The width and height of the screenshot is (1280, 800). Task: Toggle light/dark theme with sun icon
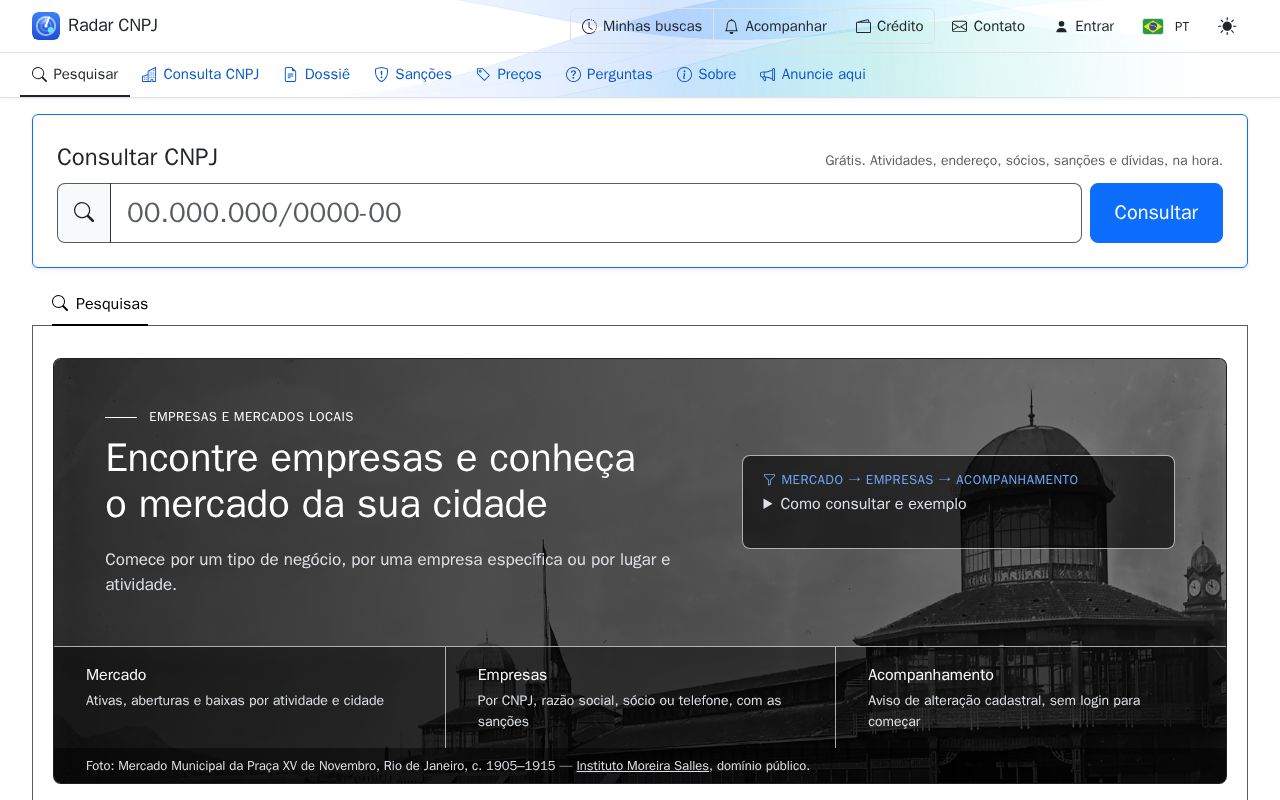1227,27
